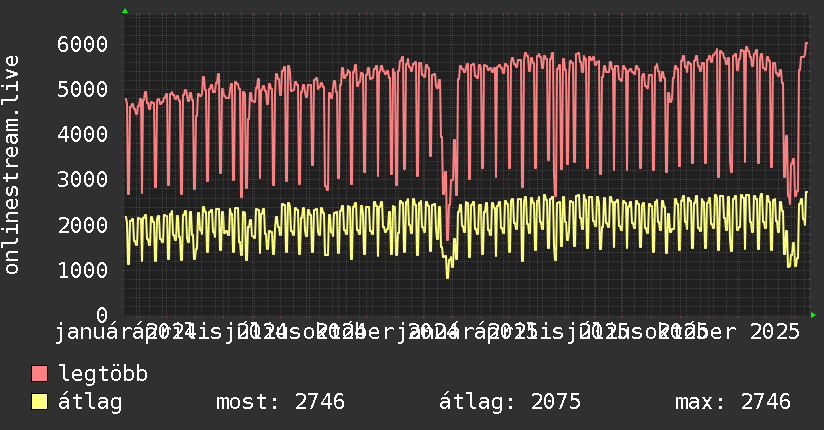The height and width of the screenshot is (430, 824).
Task: Click the 3000 y-axis label
Action: tap(82, 180)
